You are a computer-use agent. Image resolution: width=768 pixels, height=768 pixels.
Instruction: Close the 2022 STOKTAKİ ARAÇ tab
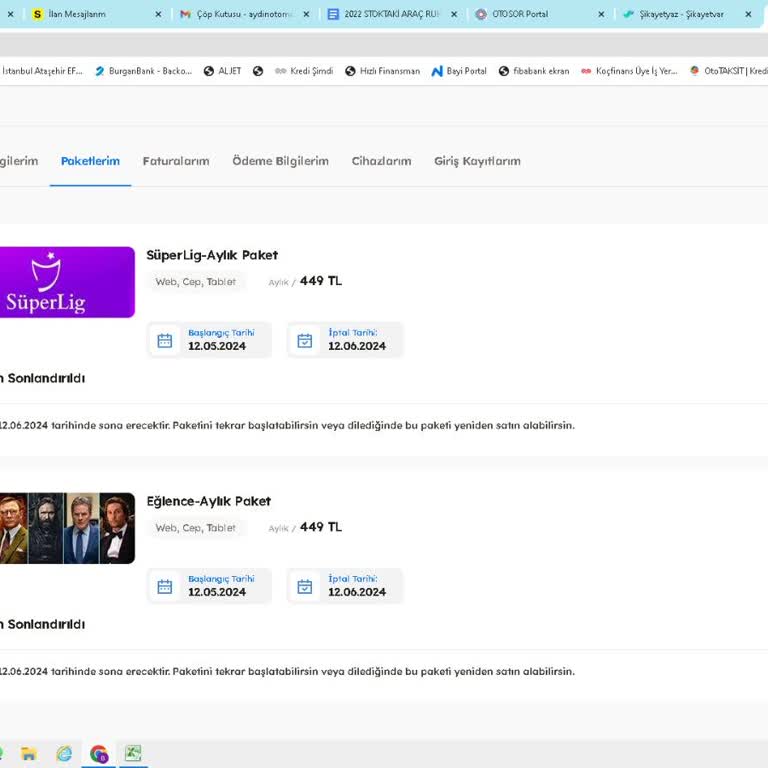[454, 14]
